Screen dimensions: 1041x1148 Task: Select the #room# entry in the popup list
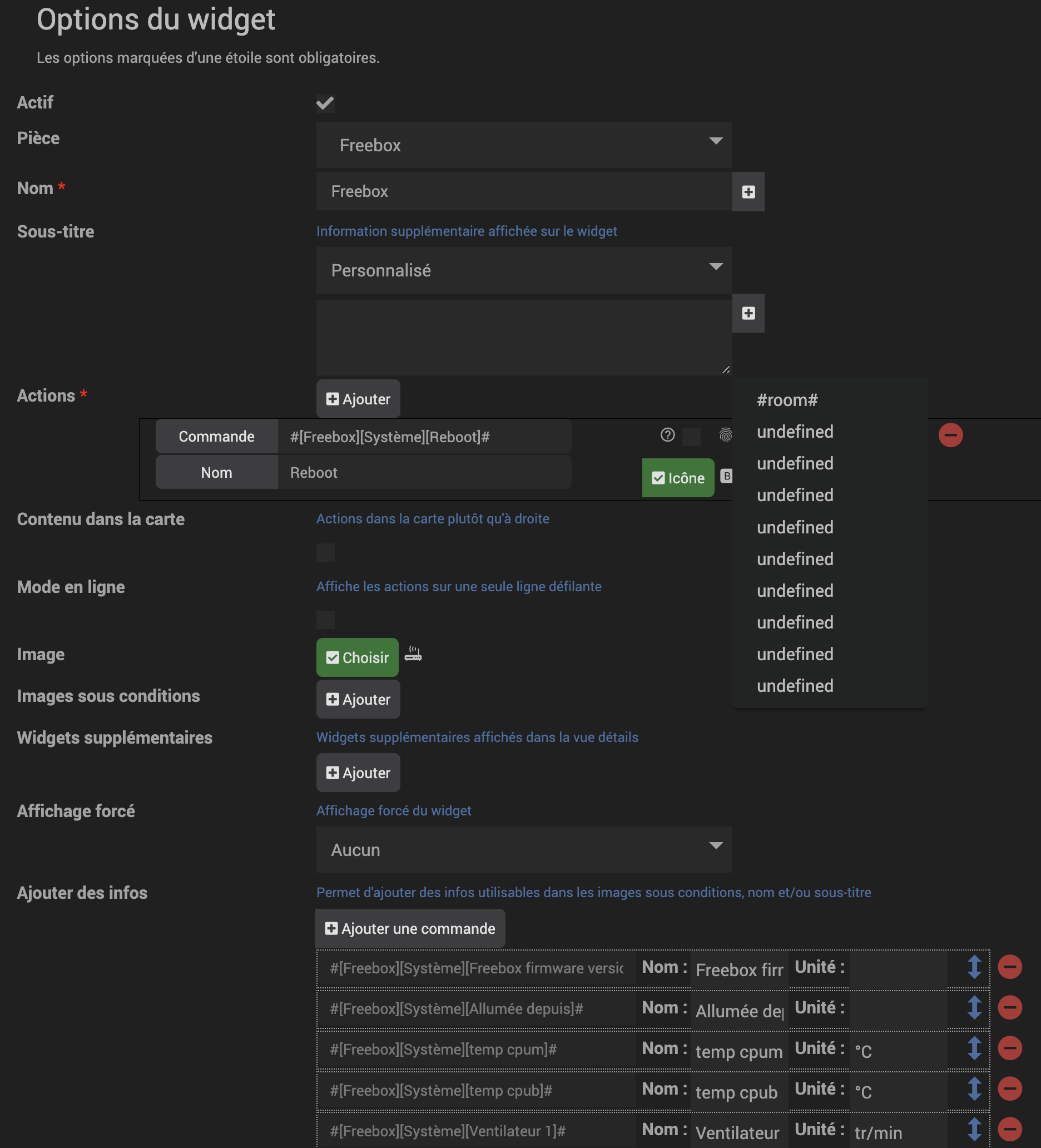tap(786, 400)
